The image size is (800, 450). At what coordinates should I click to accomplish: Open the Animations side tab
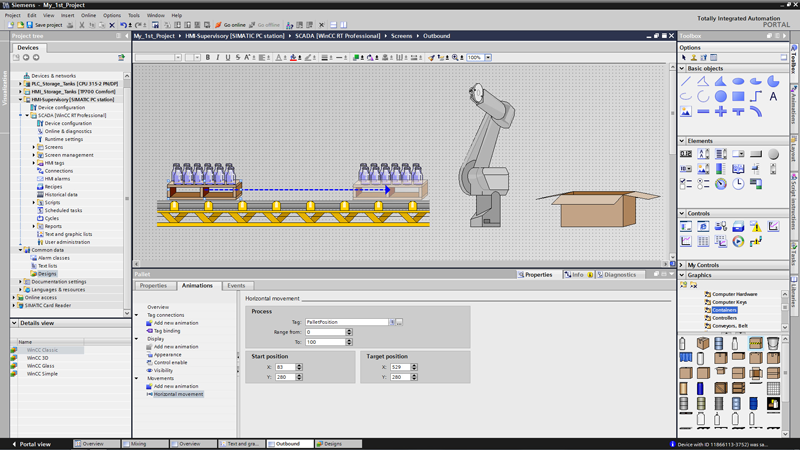pyautogui.click(x=794, y=105)
